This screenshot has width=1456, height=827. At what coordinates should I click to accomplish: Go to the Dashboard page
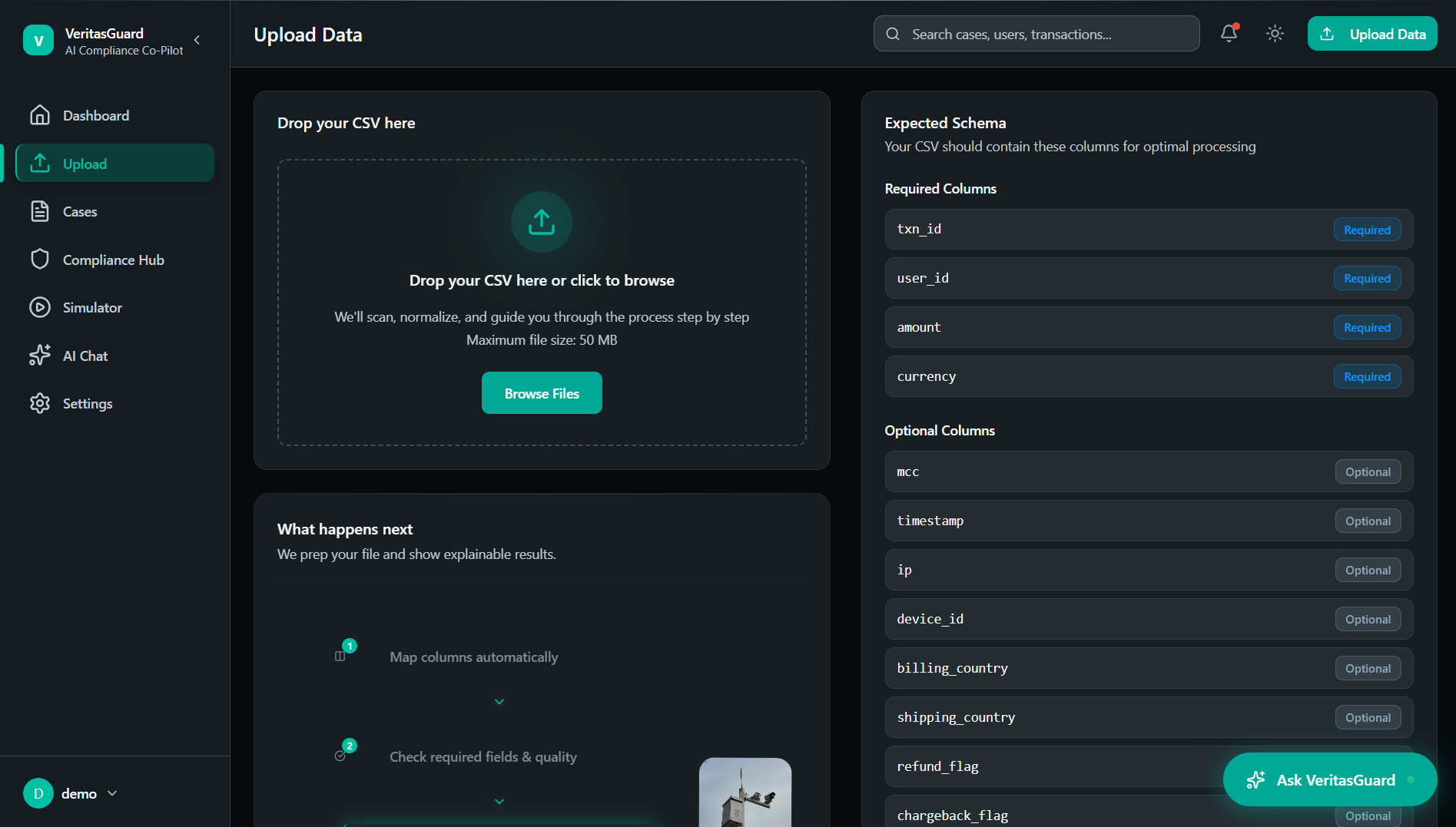pos(114,115)
